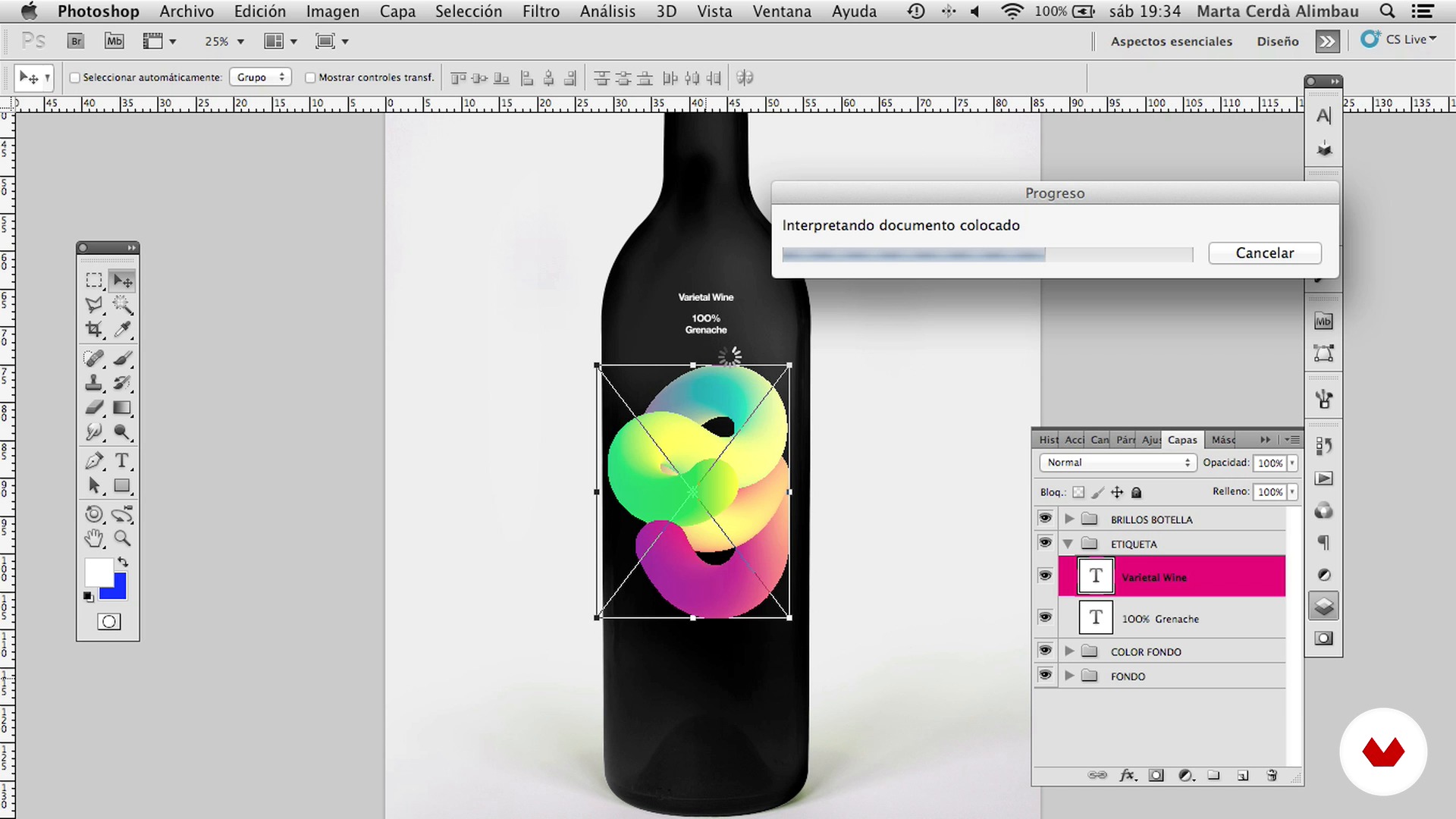Enable Seleccionar automáticamente checkbox

click(75, 77)
